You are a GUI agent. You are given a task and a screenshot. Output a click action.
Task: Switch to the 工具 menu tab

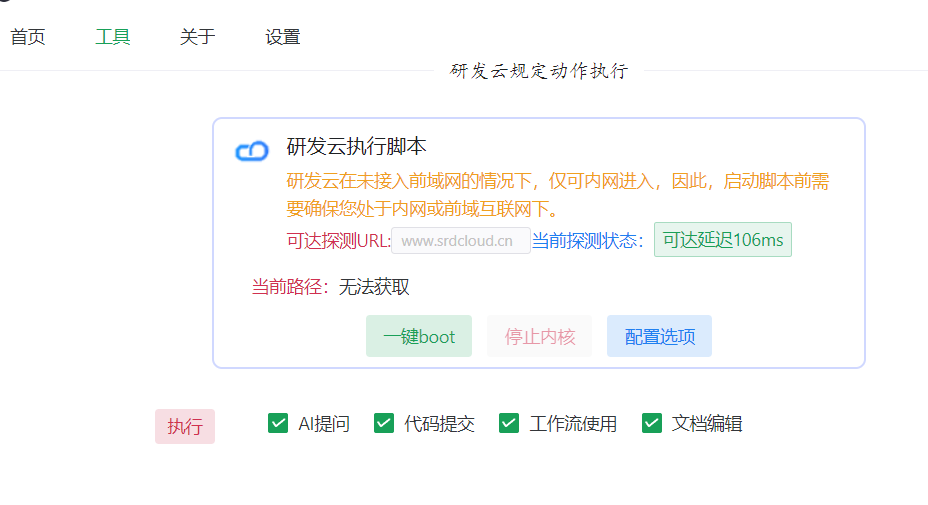click(113, 37)
